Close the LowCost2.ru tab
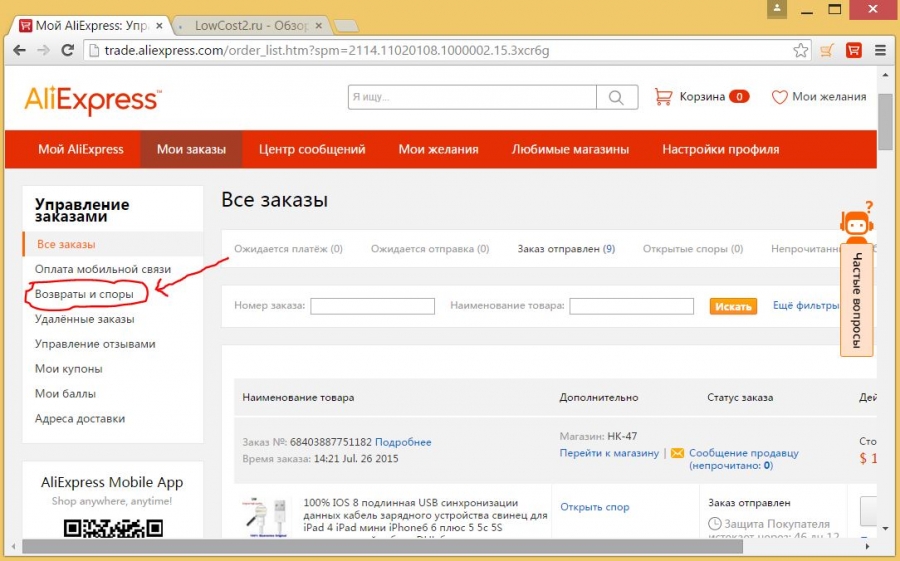900x561 pixels. click(319, 26)
